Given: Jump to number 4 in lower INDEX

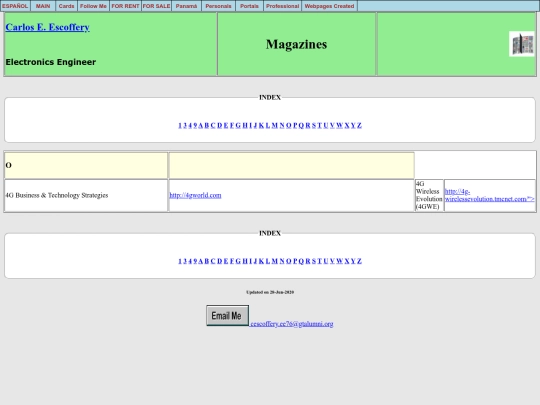Looking at the screenshot, I should (x=190, y=261).
